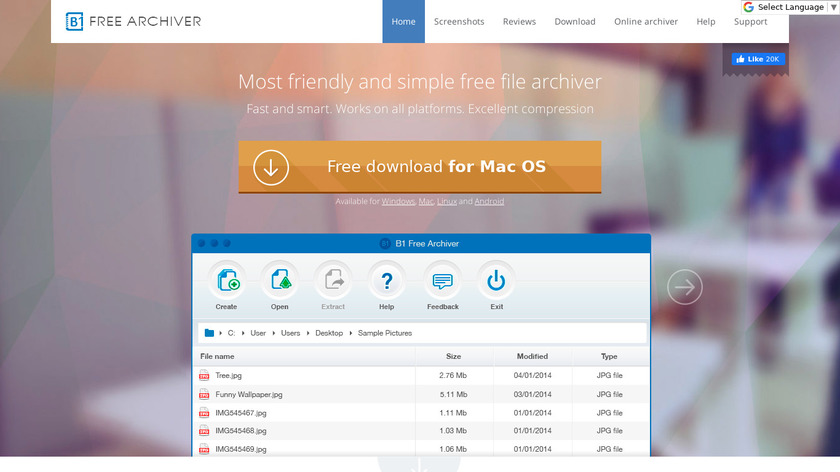Click the 2.76 Mb size cell
This screenshot has width=840, height=472.
click(x=453, y=376)
